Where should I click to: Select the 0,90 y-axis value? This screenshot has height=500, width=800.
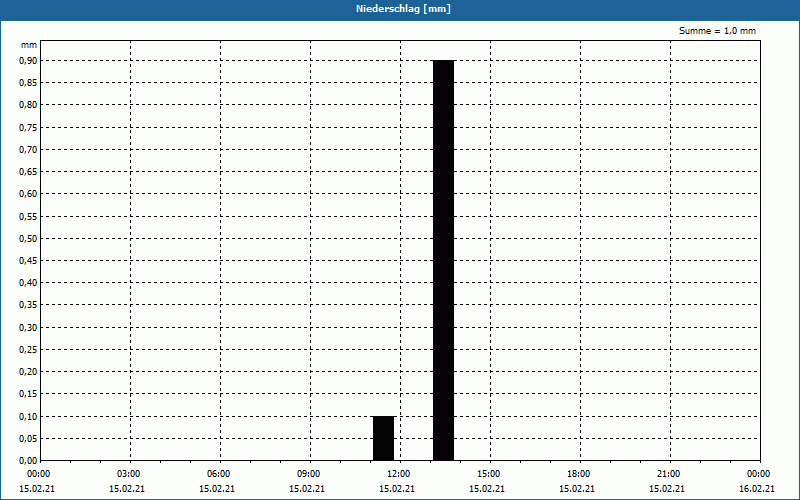tap(28, 61)
